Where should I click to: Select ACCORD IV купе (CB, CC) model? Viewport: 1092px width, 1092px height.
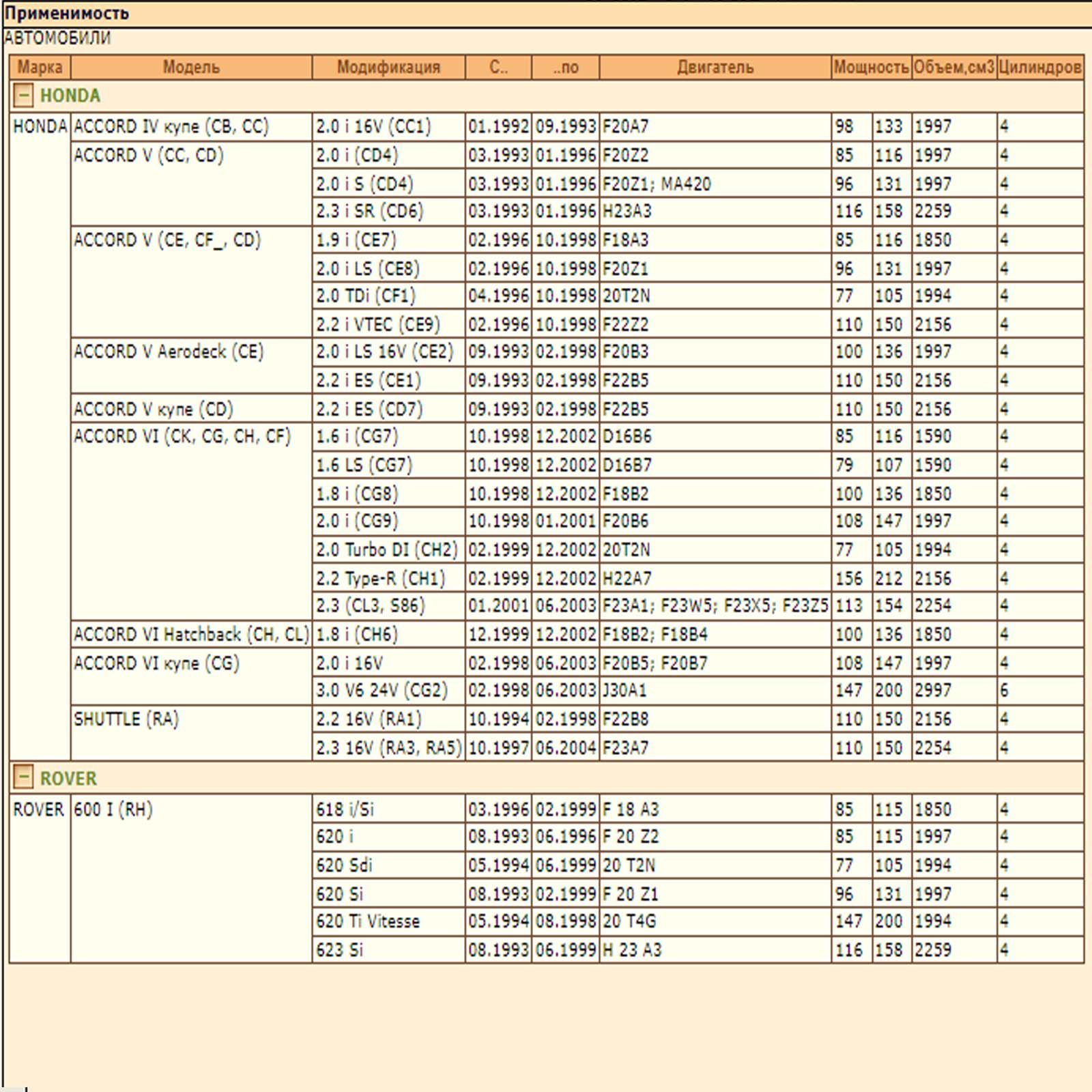(x=171, y=127)
